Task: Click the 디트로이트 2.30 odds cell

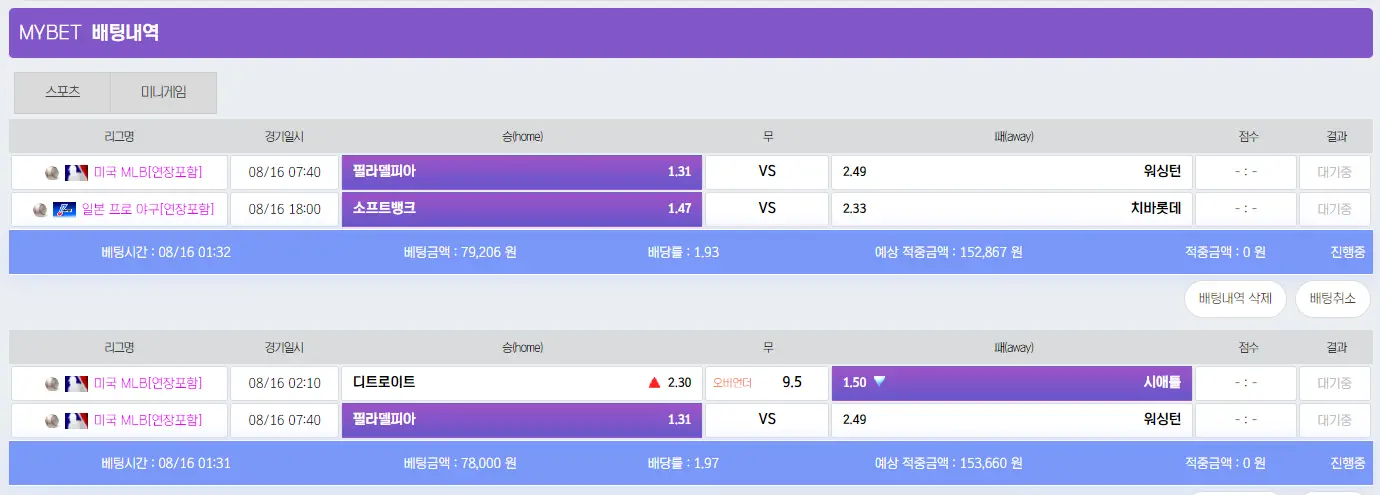Action: [522, 382]
